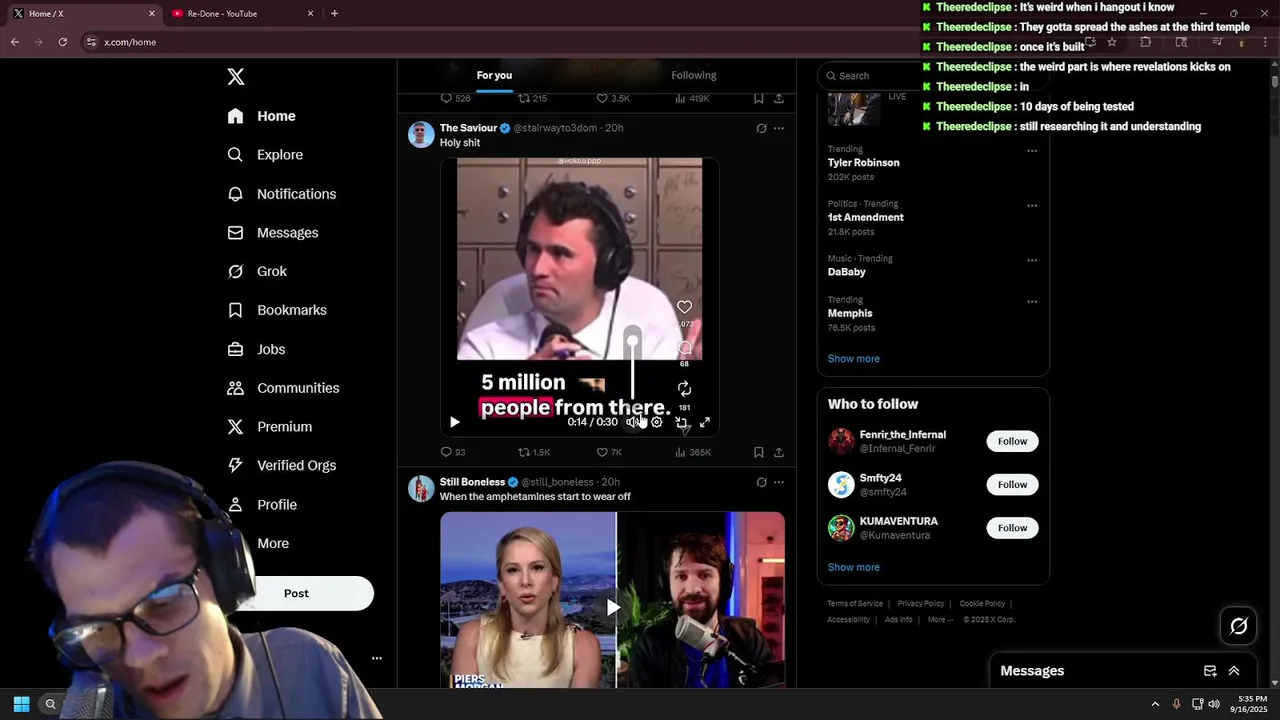Image resolution: width=1280 pixels, height=720 pixels.
Task: Open more options for Tyler Robinson trend
Action: [x=1032, y=151]
